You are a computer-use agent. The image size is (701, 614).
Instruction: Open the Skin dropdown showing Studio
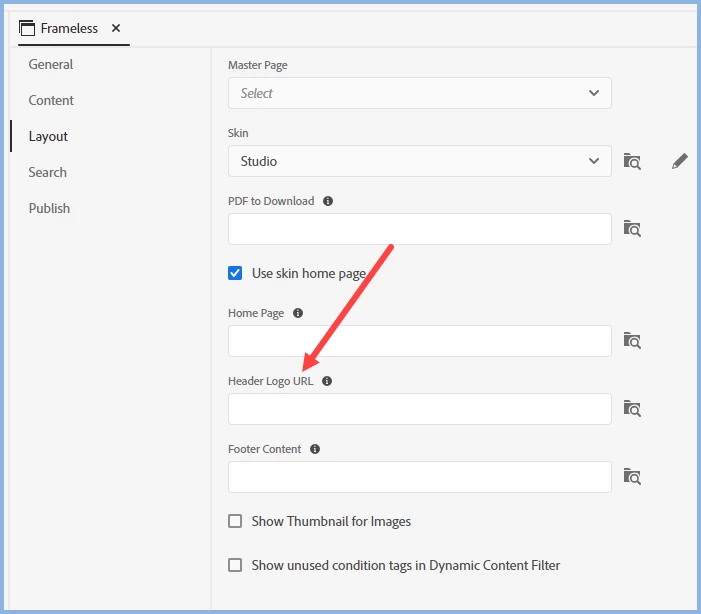coord(419,161)
